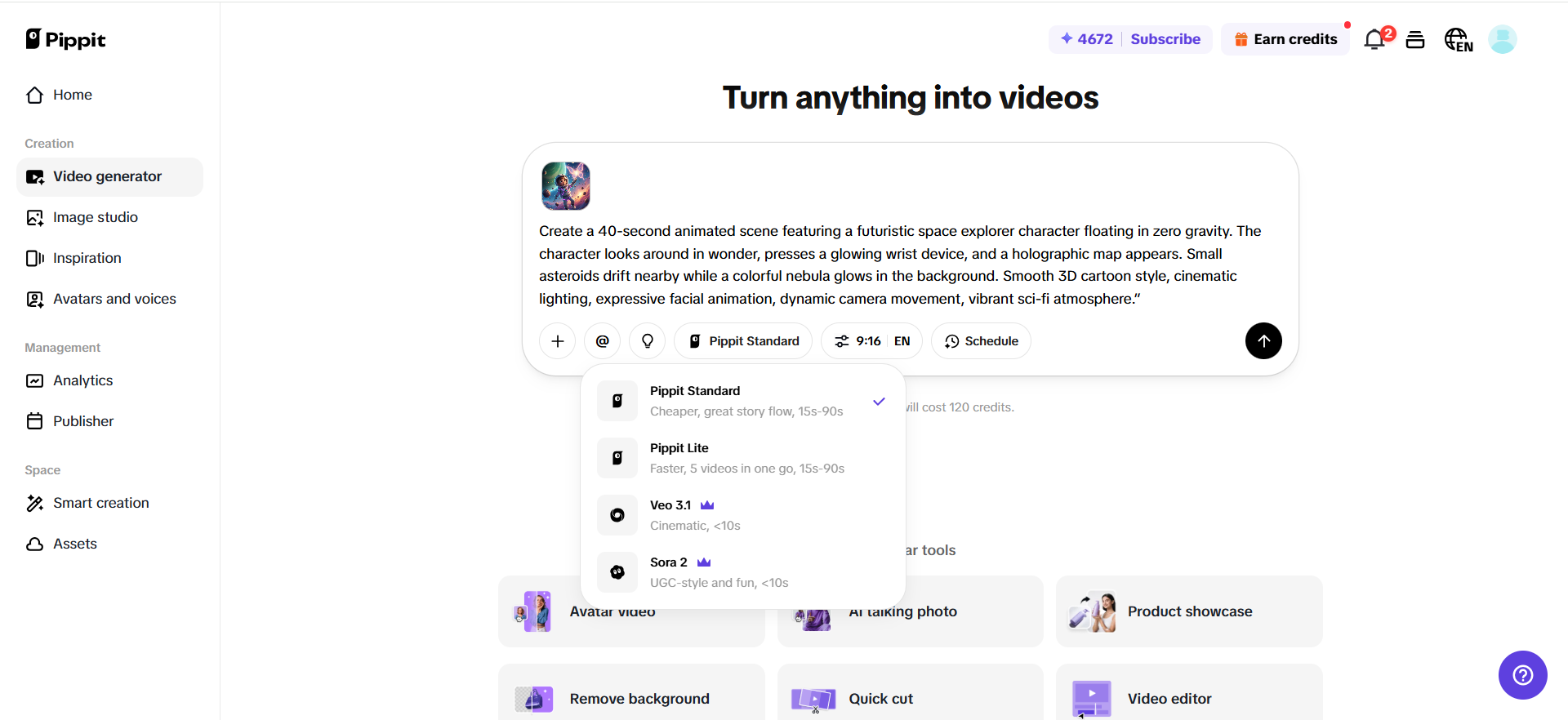Click the Pippit Lite model icon
The height and width of the screenshot is (720, 1568).
pos(617,458)
